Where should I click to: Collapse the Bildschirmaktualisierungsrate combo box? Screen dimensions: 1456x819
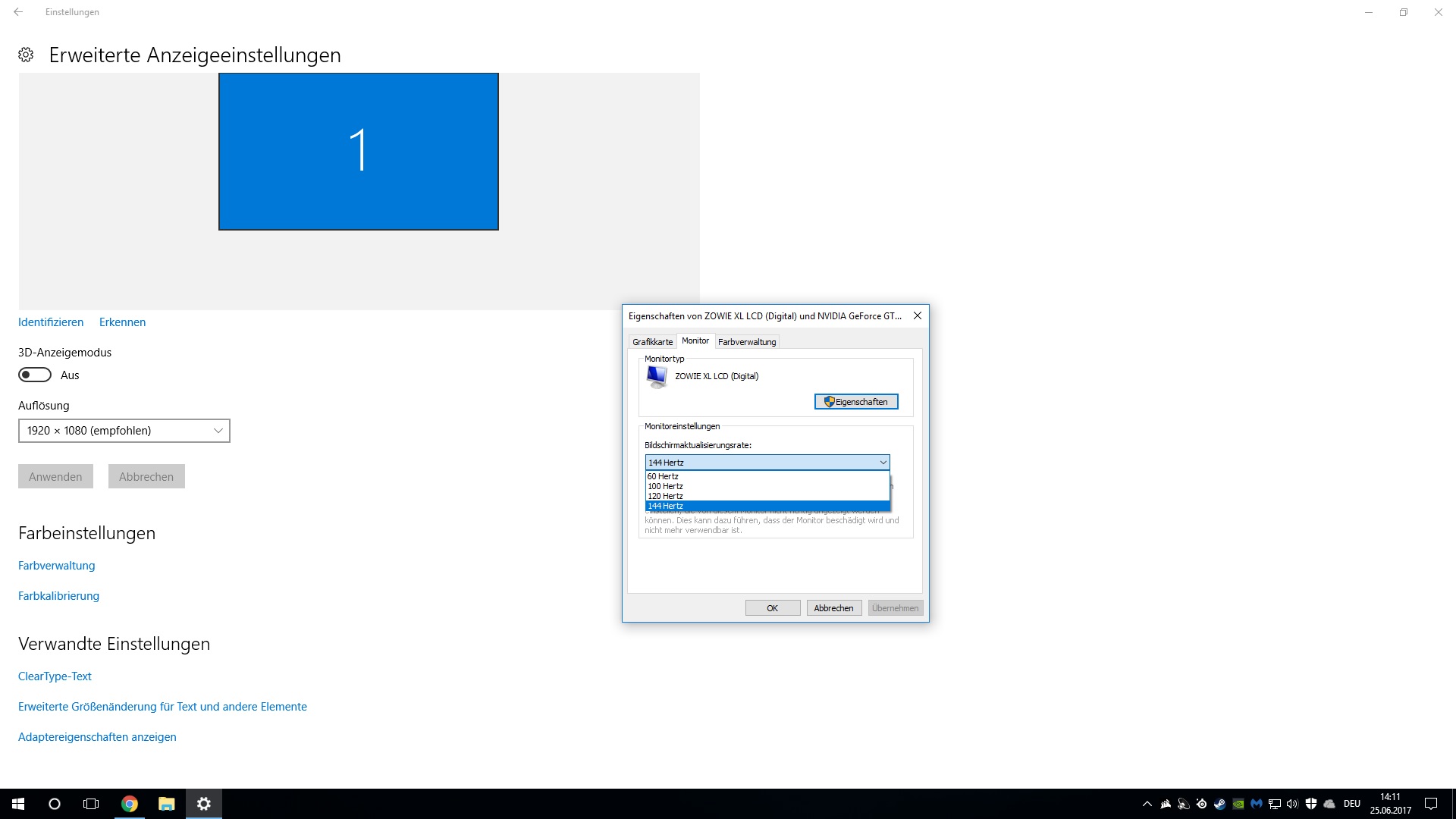[x=883, y=463]
